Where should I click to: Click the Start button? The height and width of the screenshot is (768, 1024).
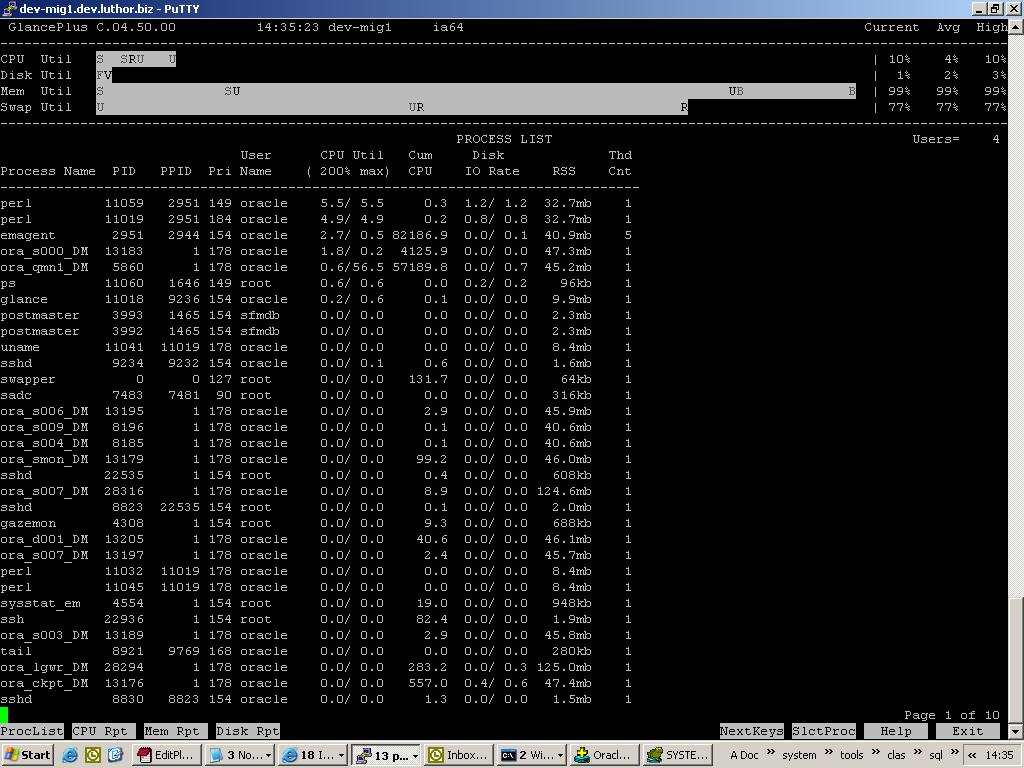(28, 755)
